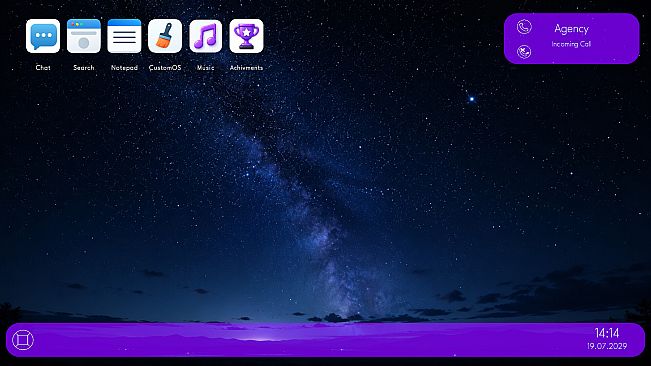Click the Incoming Call label

tap(571, 44)
